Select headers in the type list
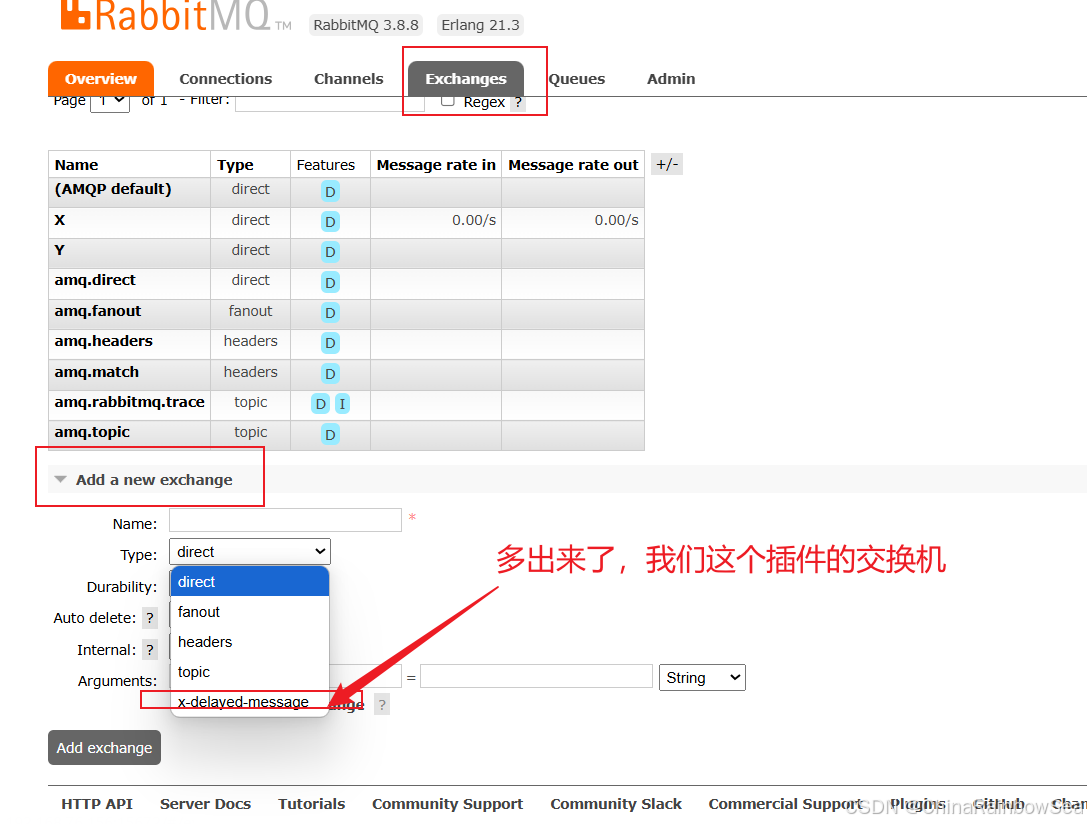This screenshot has width=1087, height=824. (250, 642)
